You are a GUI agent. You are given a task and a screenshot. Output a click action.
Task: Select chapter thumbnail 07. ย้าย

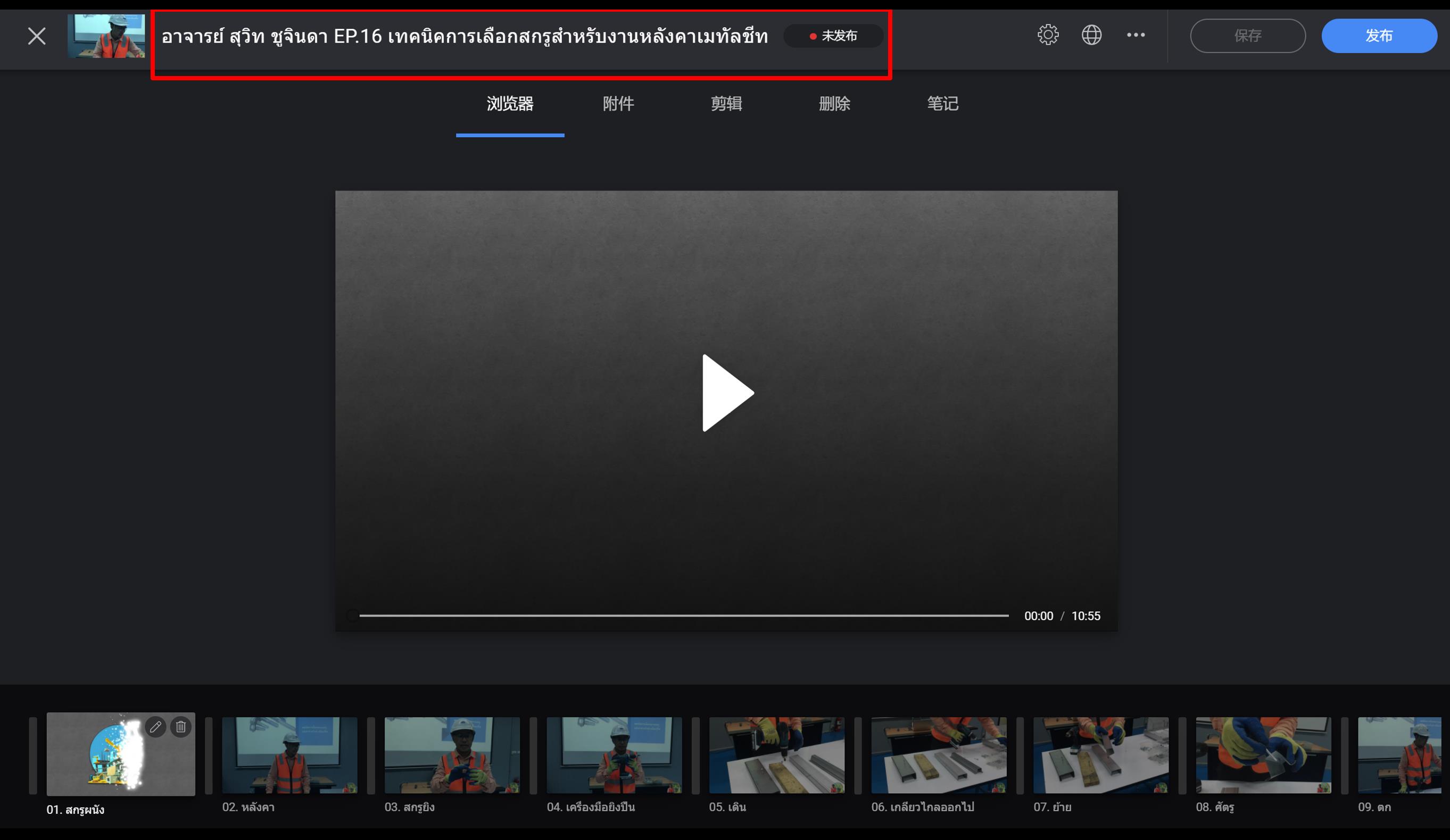tap(1101, 755)
